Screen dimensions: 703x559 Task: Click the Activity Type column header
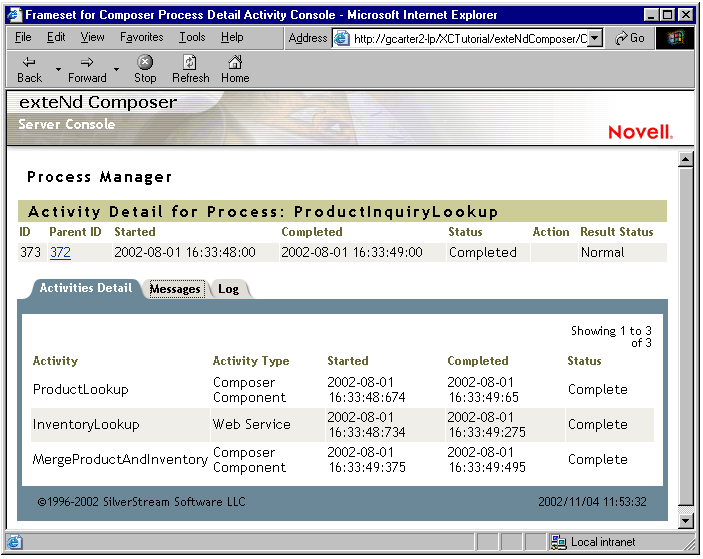[251, 361]
